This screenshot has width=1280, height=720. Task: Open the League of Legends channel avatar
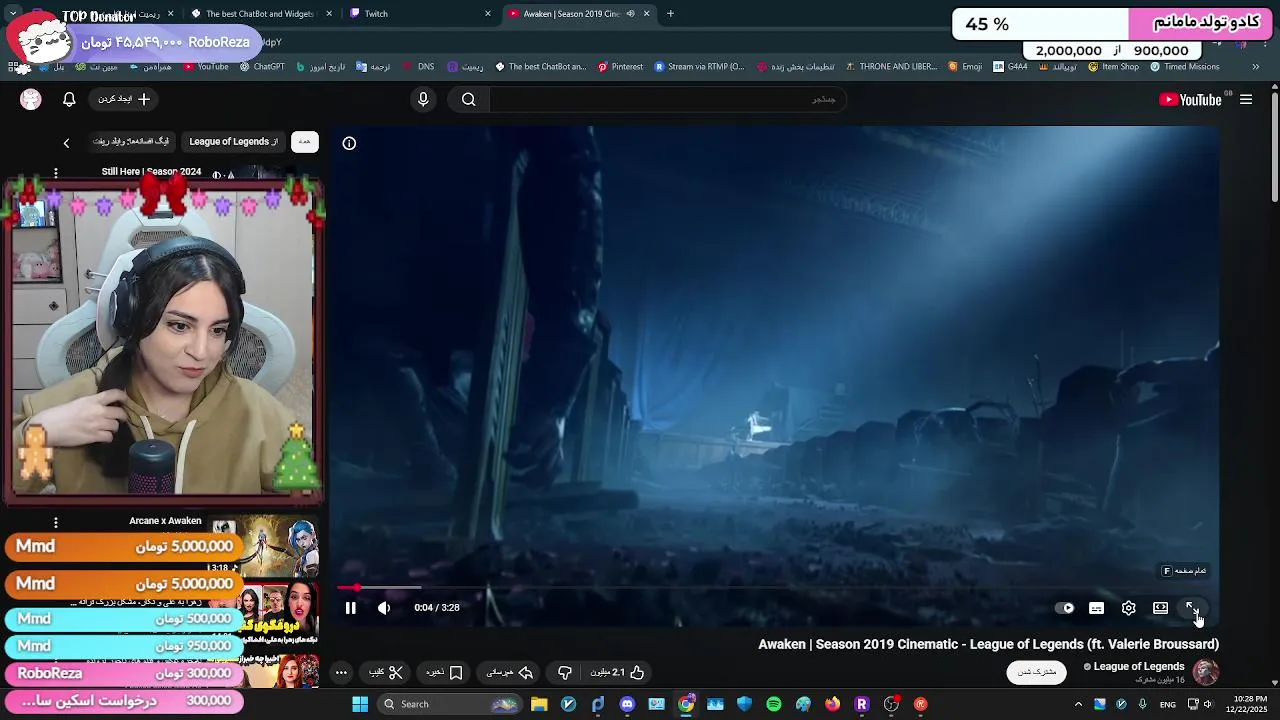pyautogui.click(x=1206, y=672)
